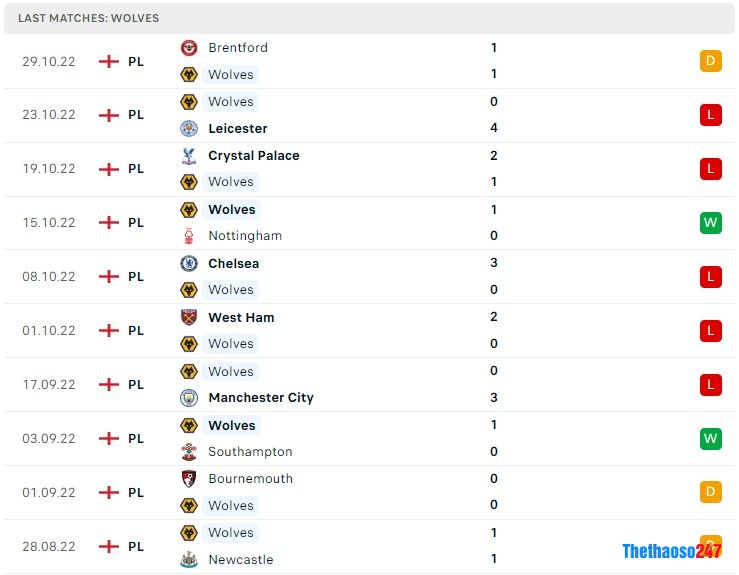Viewport: 739px width, 575px height.
Task: Click the Leicester club crest
Action: point(189,129)
